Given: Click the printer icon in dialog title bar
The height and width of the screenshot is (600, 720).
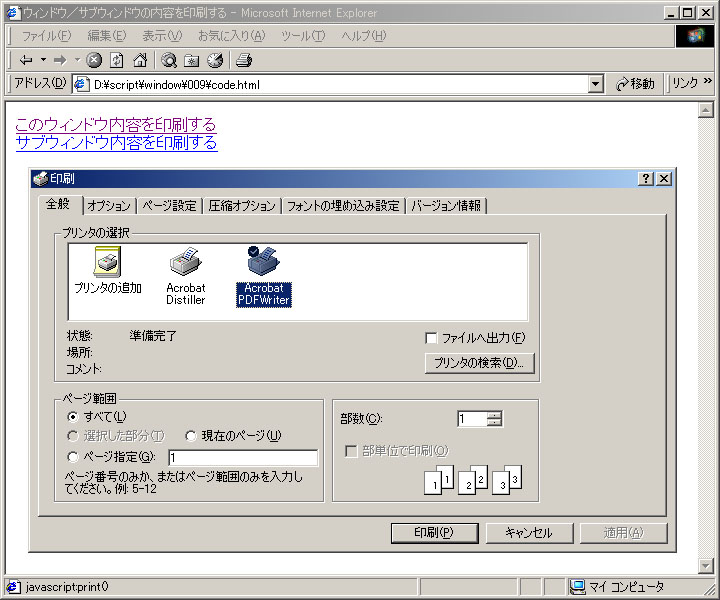Looking at the screenshot, I should click(x=40, y=179).
